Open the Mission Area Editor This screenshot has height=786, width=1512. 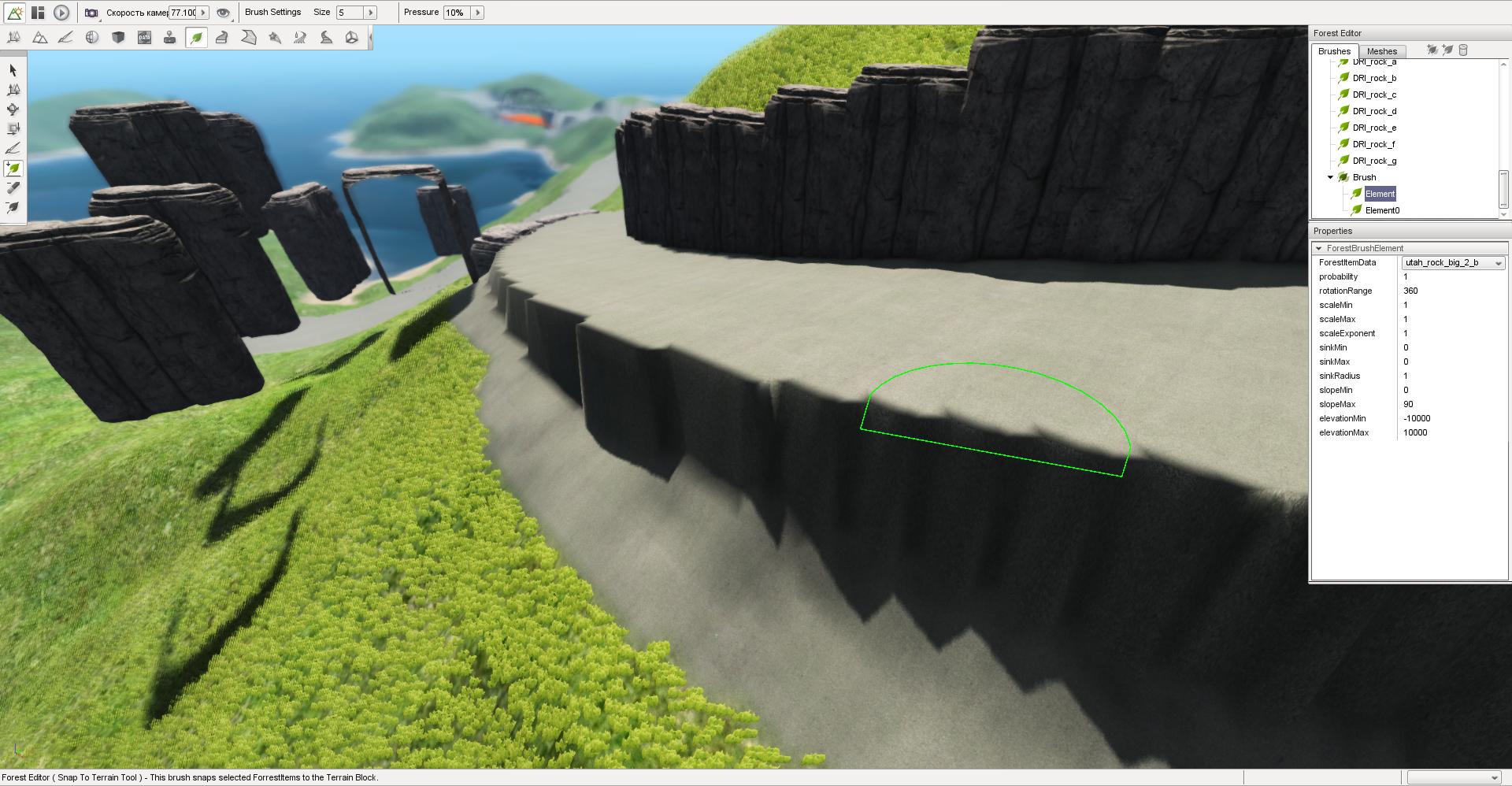click(248, 37)
